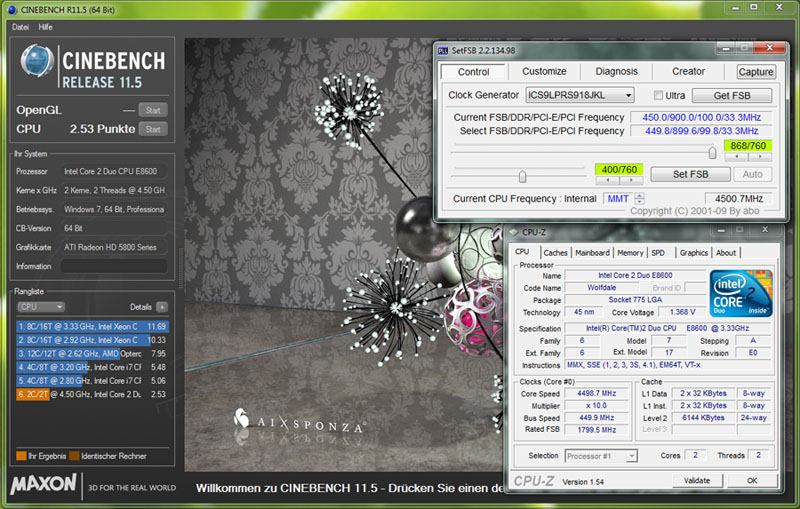
Task: Click the Cinebench title bar app icon
Action: pos(12,10)
